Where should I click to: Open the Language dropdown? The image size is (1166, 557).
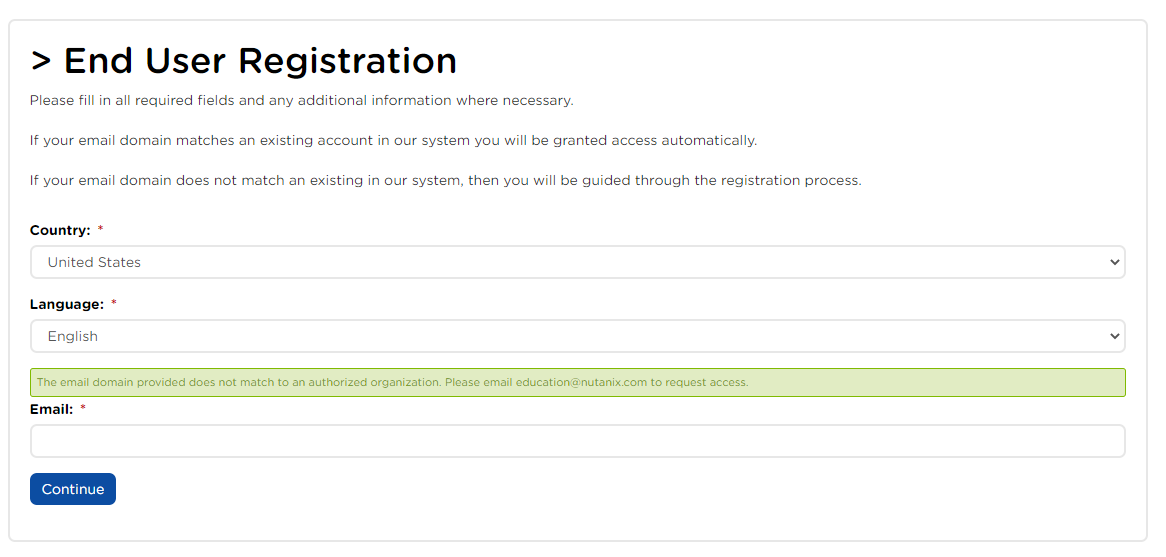[x=577, y=336]
